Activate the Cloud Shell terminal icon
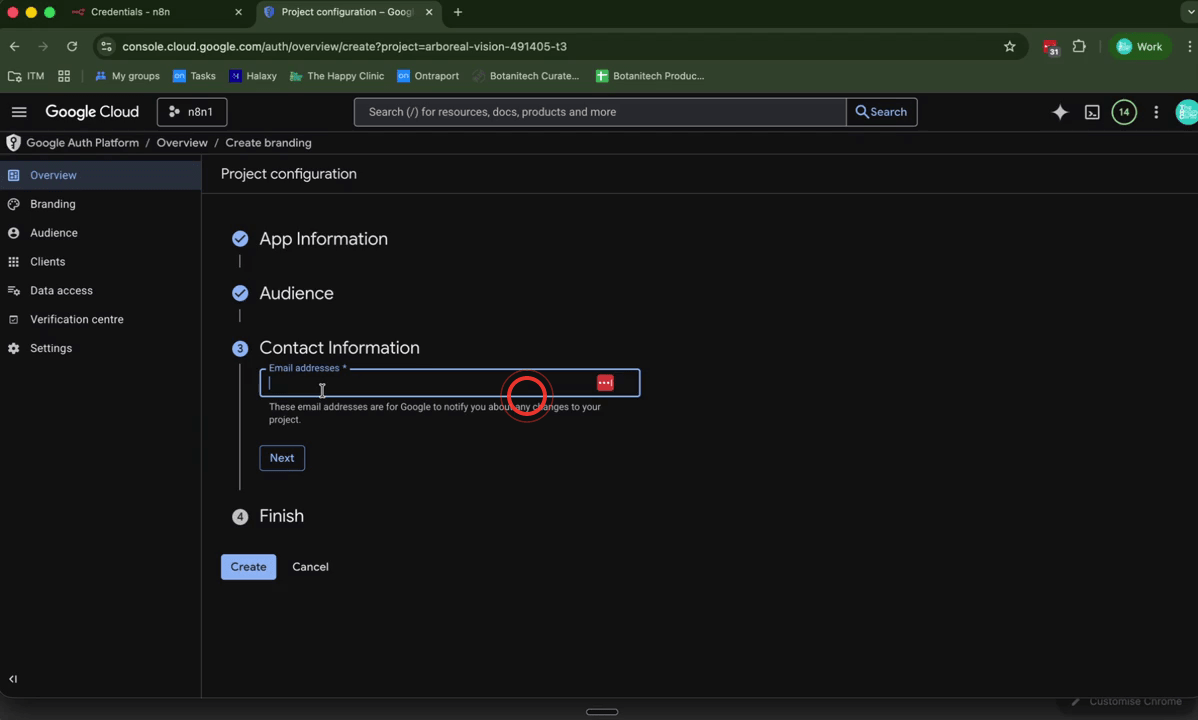 coord(1092,112)
